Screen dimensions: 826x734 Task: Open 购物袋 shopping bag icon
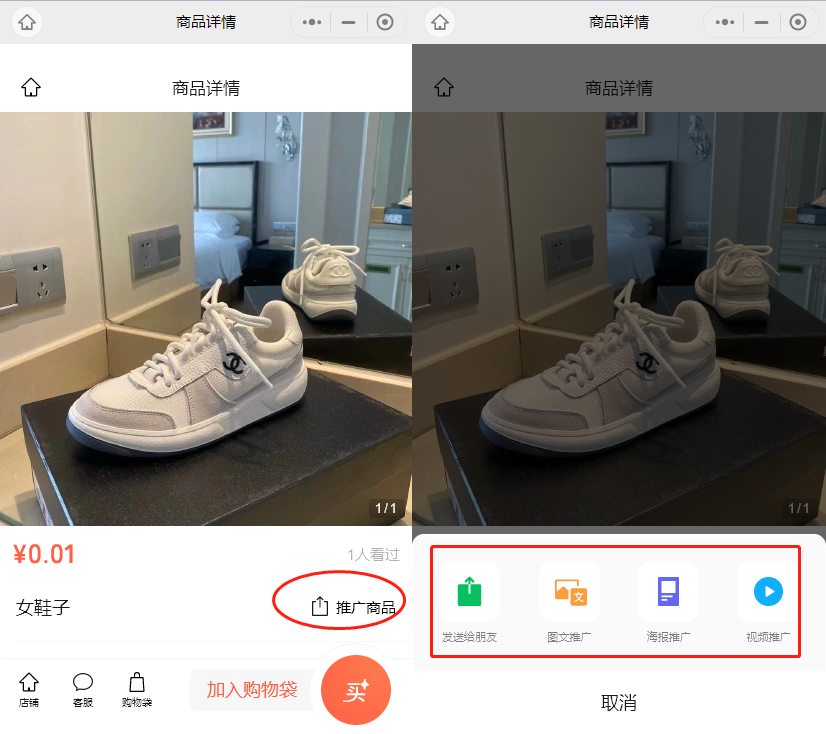pyautogui.click(x=137, y=690)
